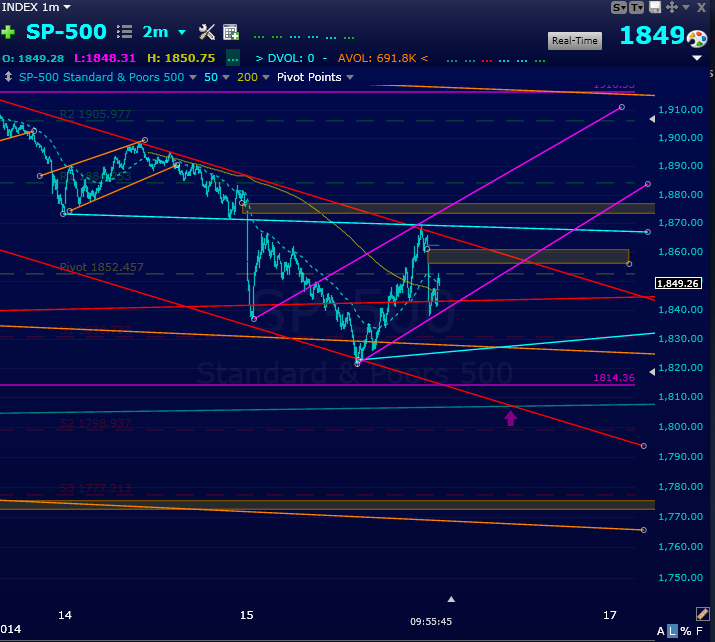Click the 09:55:45 time label
Screen dimensions: 715x642
pos(431,621)
